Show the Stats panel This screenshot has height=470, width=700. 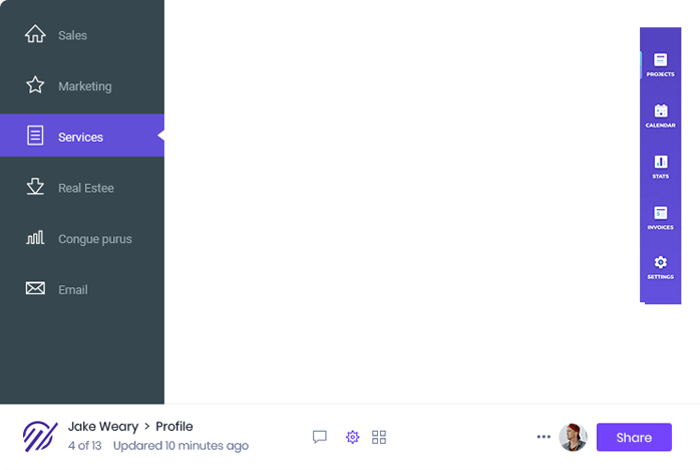(x=660, y=167)
